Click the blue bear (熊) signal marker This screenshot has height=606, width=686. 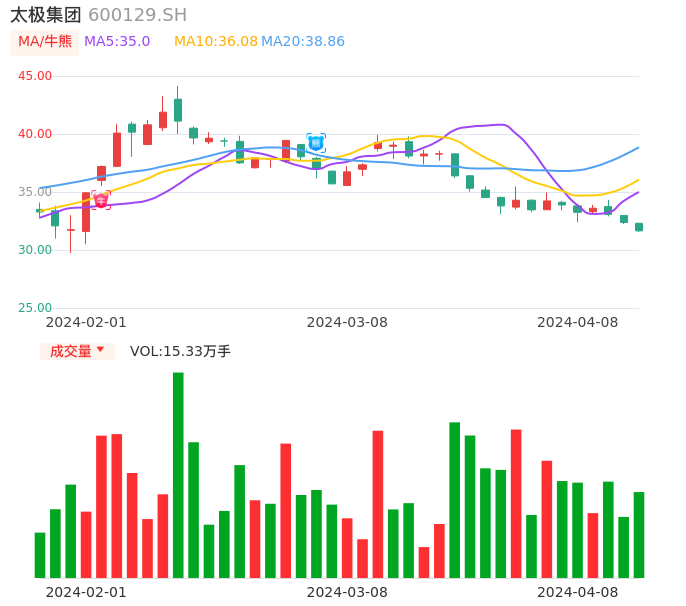tap(316, 143)
